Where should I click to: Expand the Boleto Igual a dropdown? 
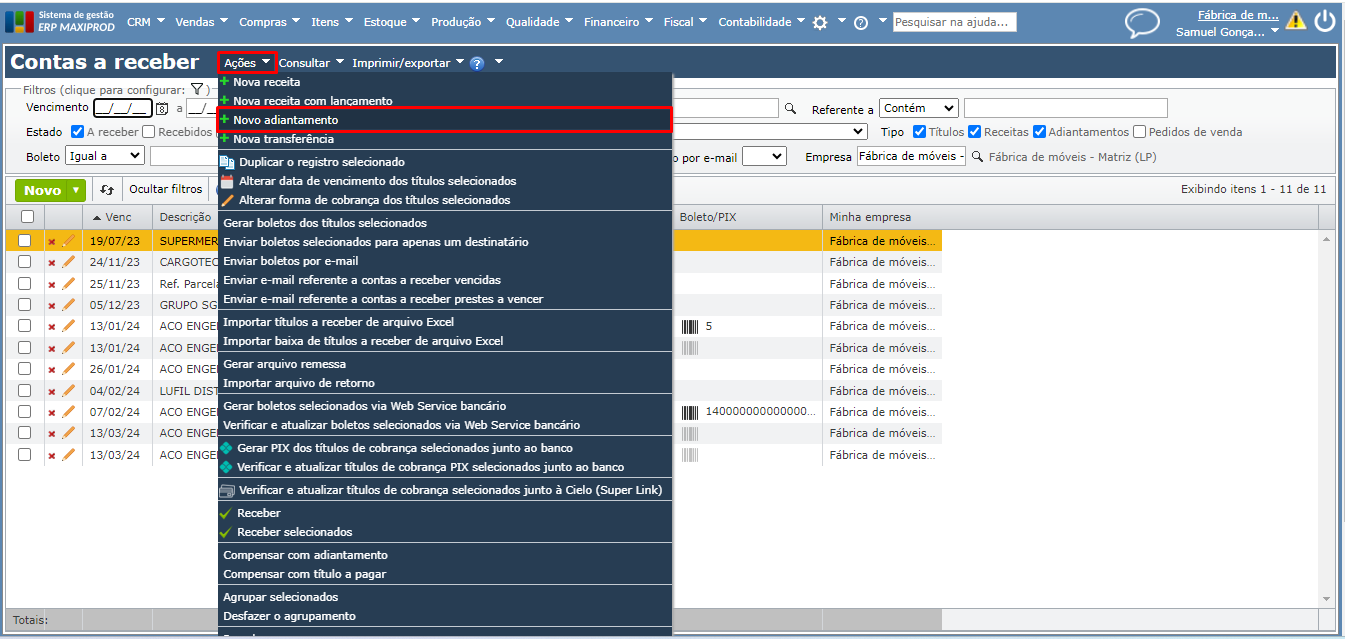[104, 156]
